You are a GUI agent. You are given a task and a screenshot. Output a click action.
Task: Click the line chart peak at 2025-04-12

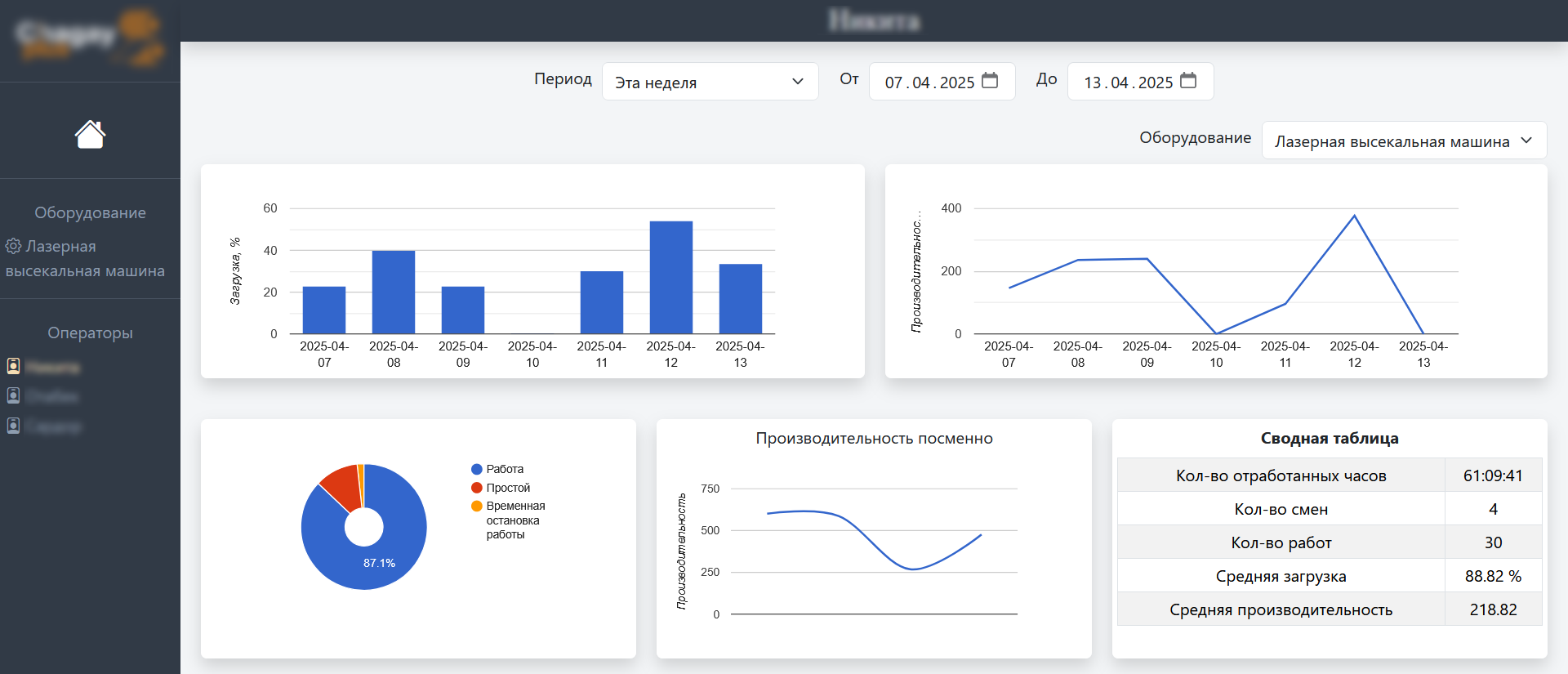pyautogui.click(x=1355, y=216)
